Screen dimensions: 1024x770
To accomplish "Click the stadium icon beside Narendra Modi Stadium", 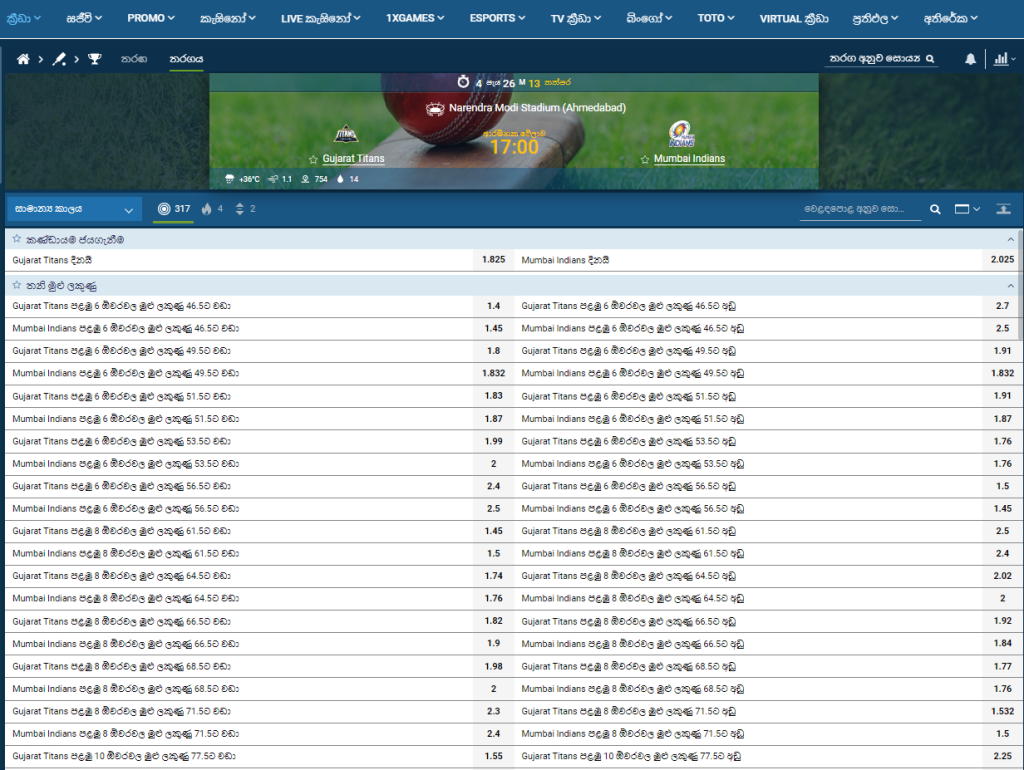I will 435,108.
